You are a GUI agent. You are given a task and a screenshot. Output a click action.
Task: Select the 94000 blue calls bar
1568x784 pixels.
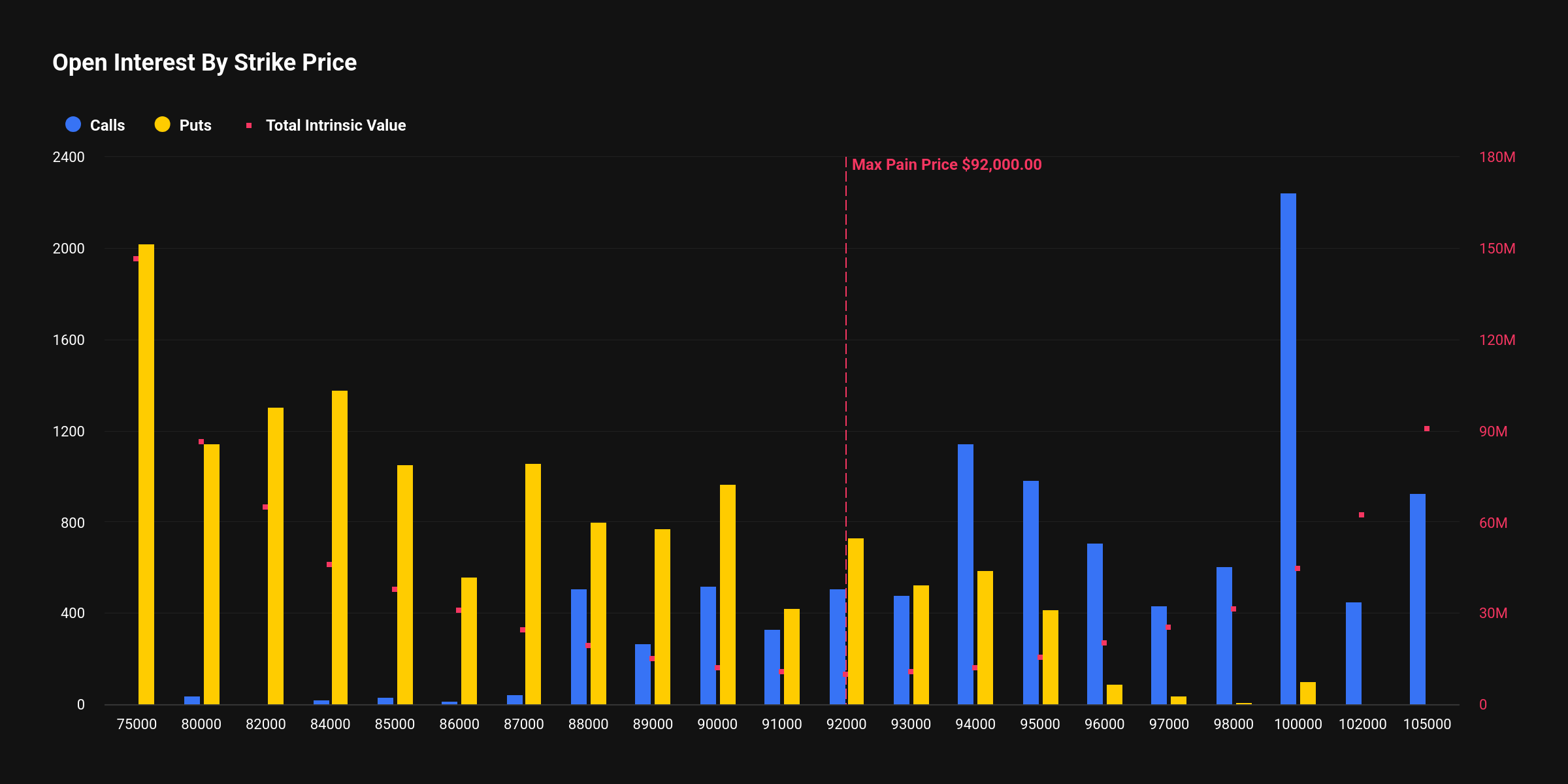[965, 575]
